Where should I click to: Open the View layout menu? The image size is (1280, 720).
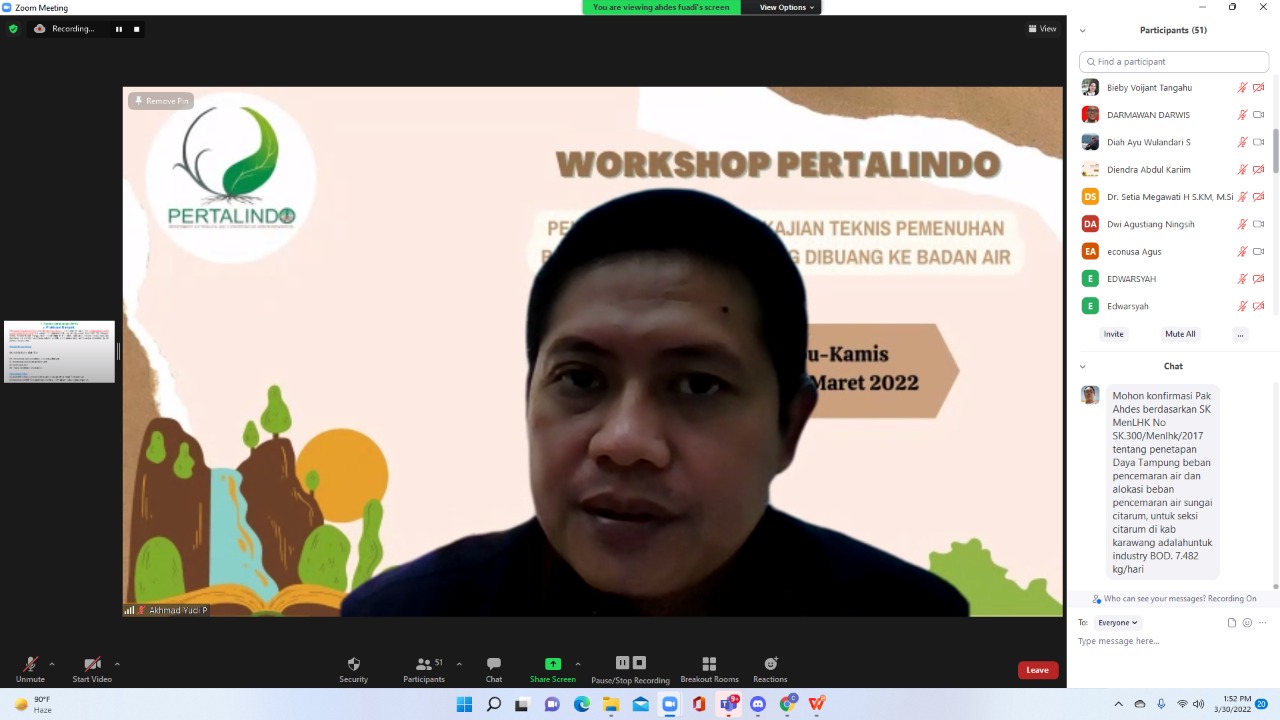click(x=1042, y=29)
